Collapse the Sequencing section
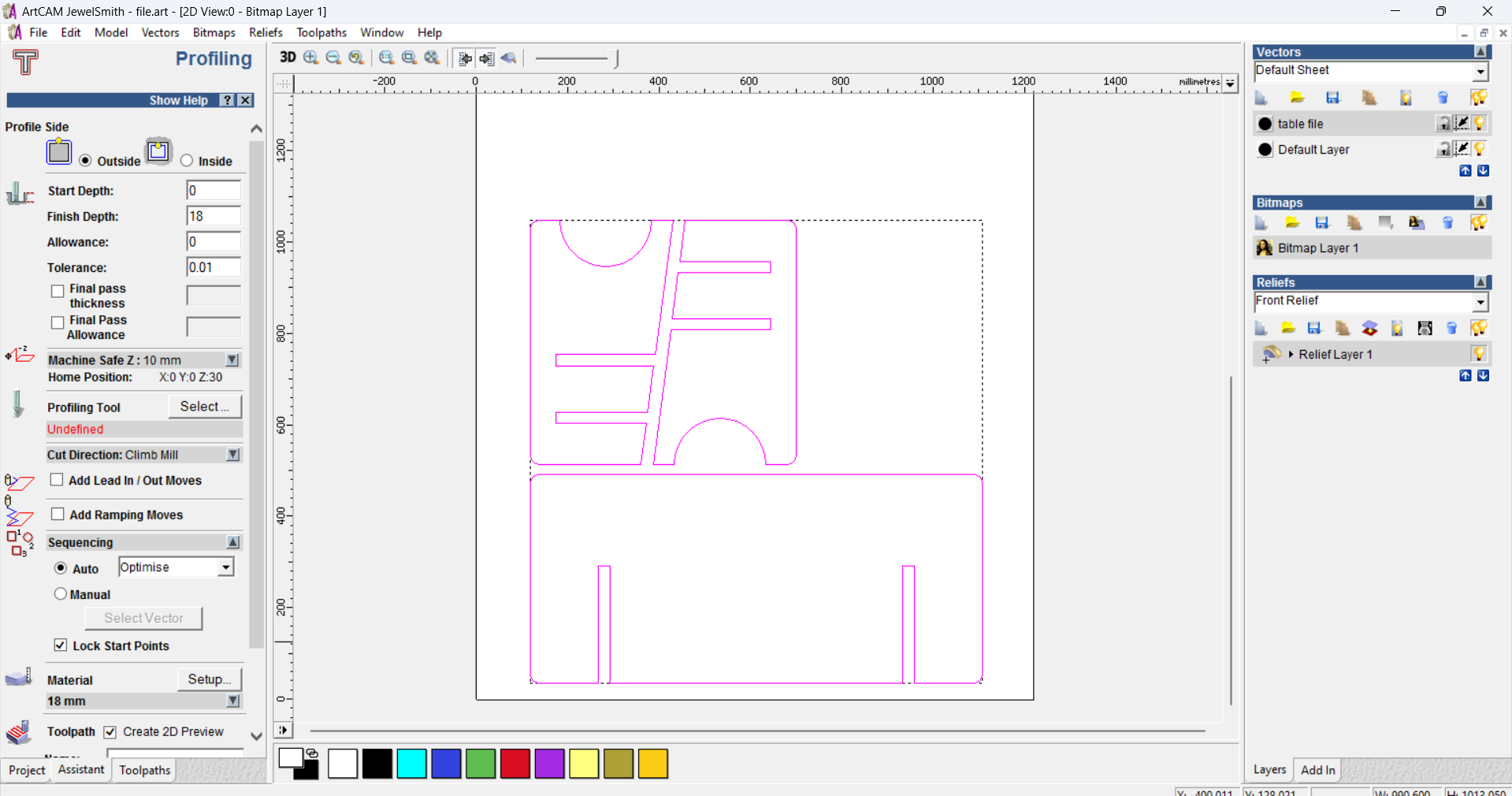Screen dimensions: 1512x796 coord(233,542)
